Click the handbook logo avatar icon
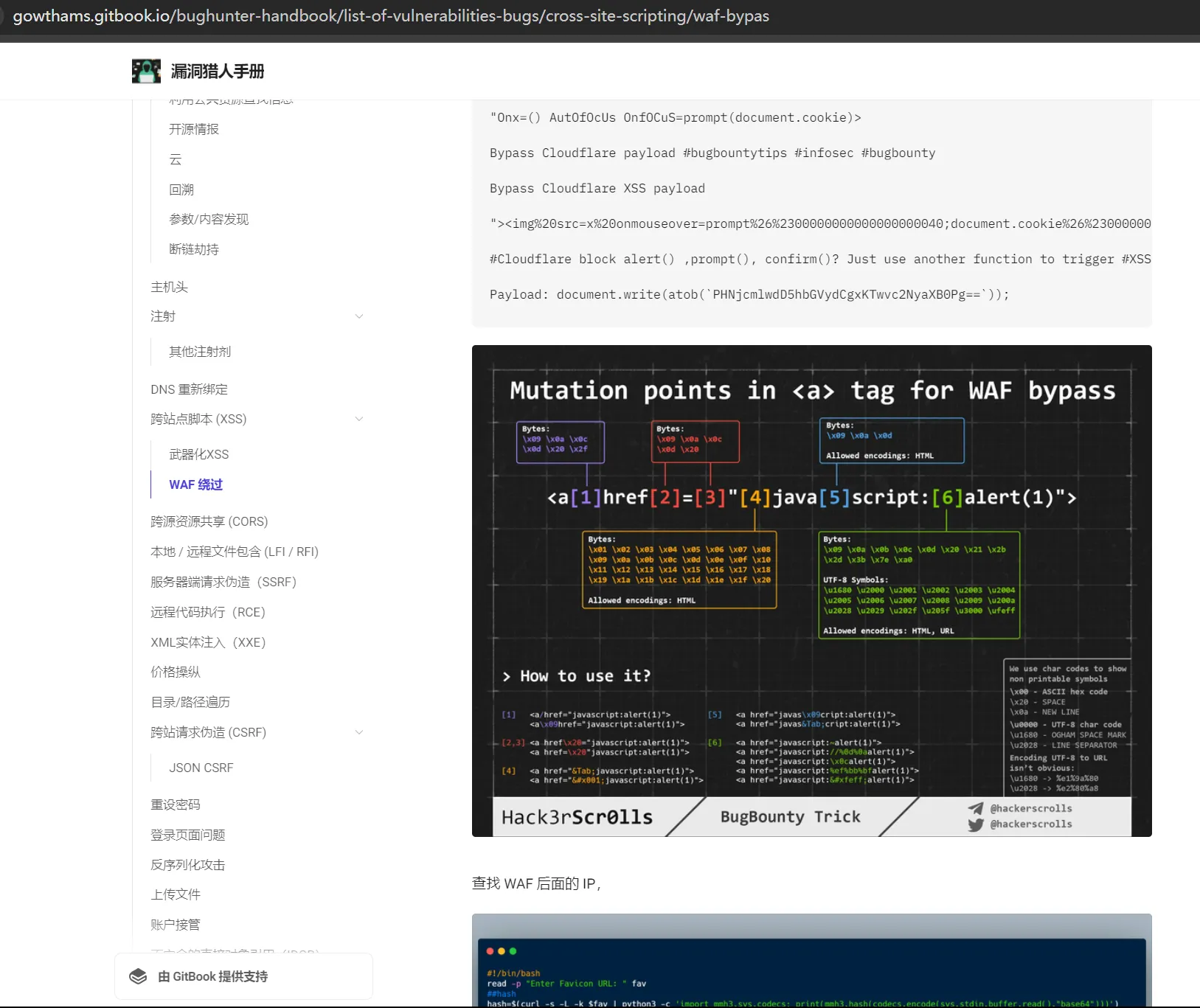This screenshot has height=1008, width=1200. click(x=146, y=72)
